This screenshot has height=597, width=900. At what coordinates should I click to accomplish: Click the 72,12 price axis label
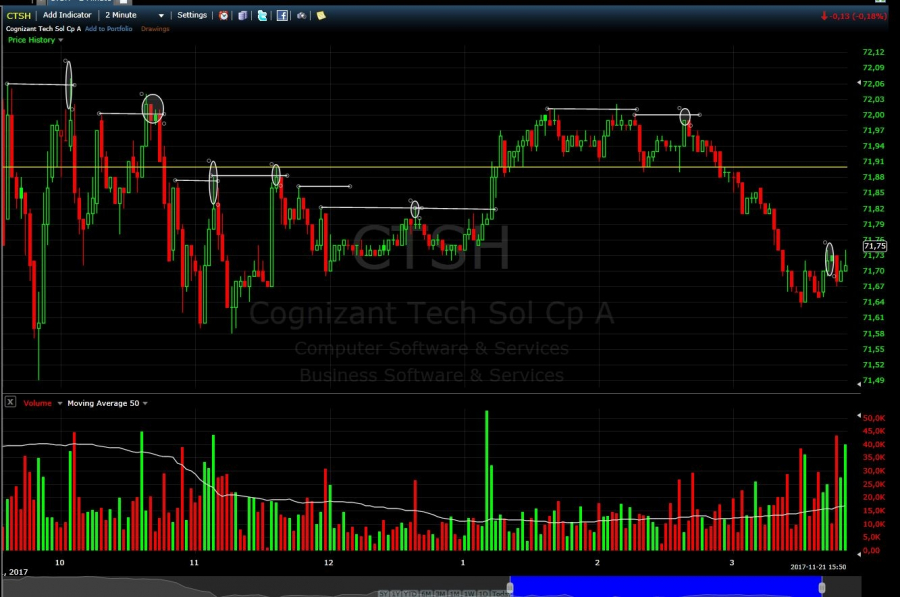coord(874,52)
